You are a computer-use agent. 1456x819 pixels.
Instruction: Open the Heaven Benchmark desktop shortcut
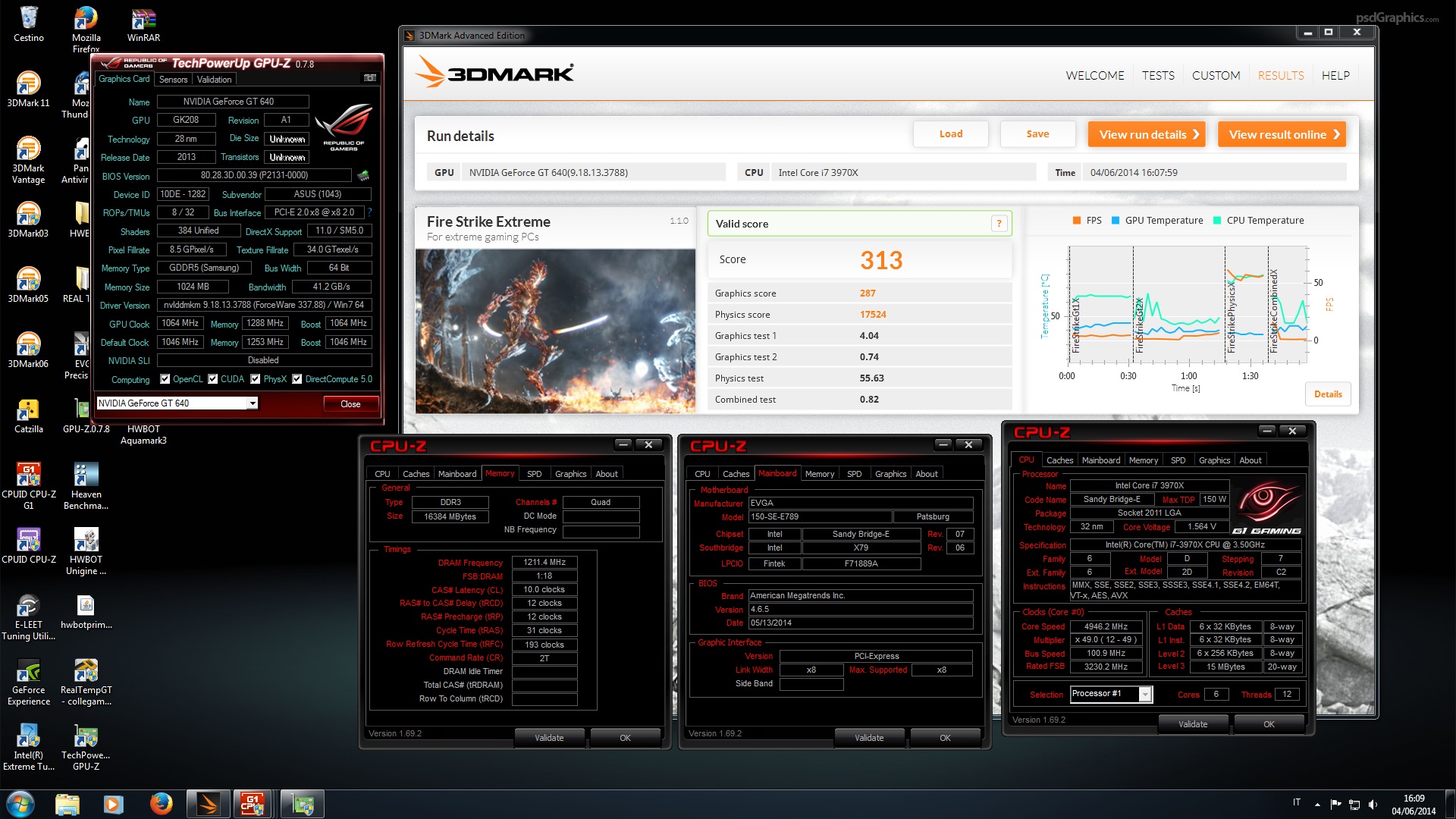click(x=86, y=486)
